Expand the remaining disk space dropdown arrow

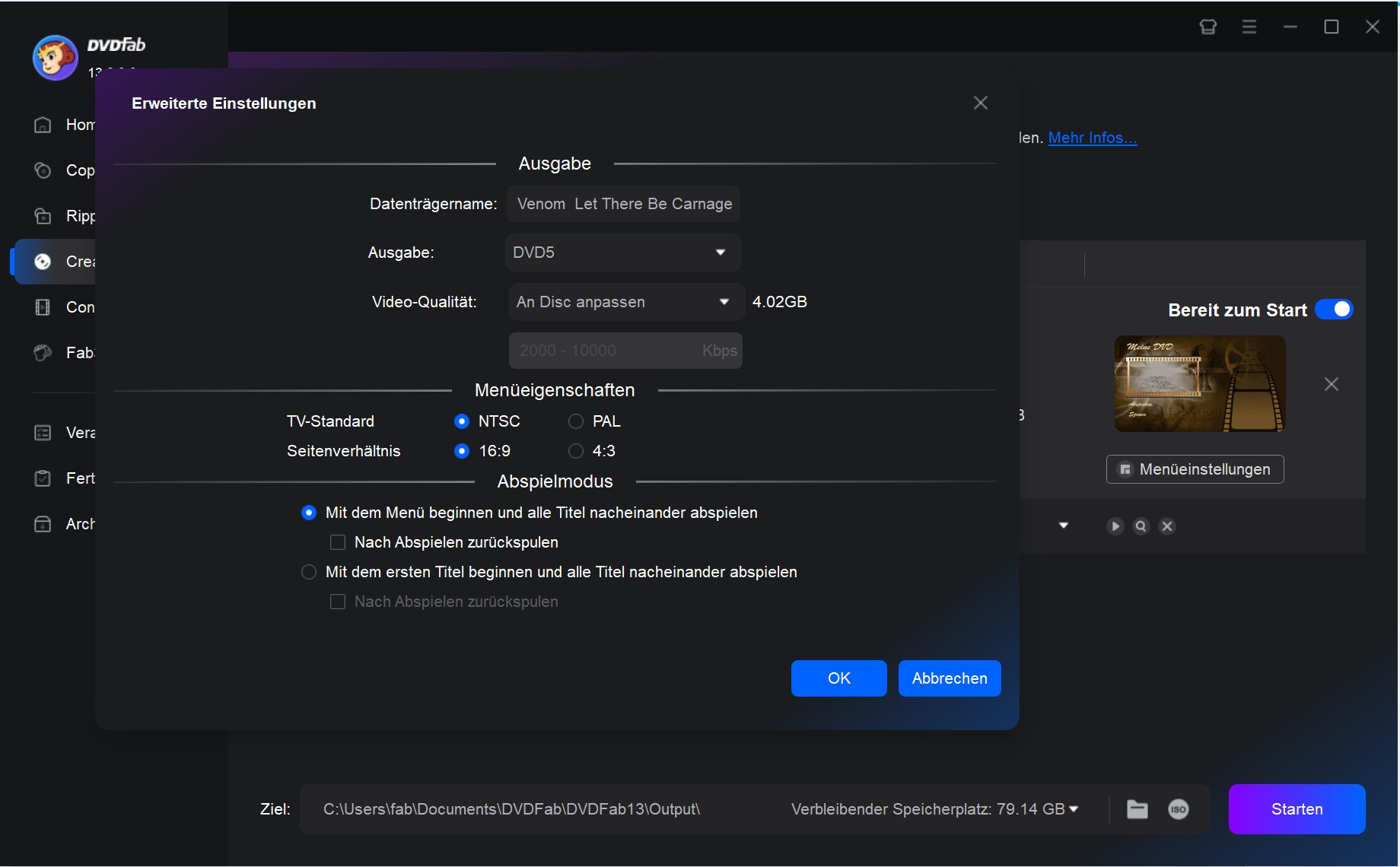pos(1074,809)
